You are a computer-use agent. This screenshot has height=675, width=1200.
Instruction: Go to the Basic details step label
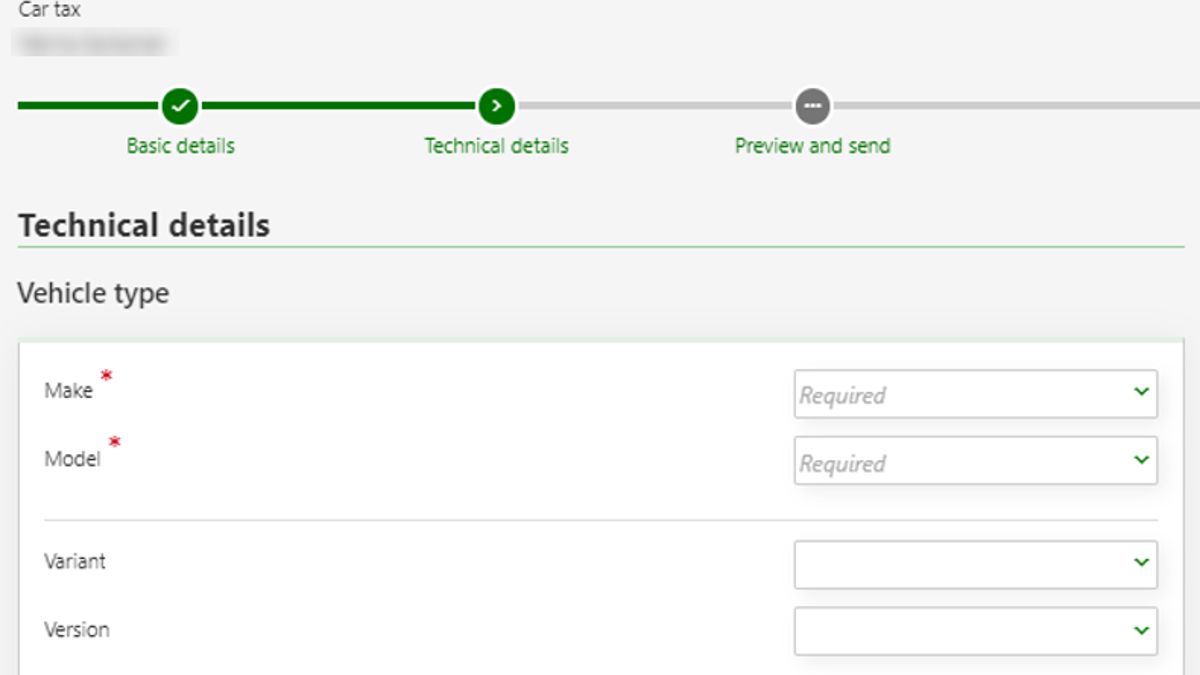pyautogui.click(x=180, y=146)
